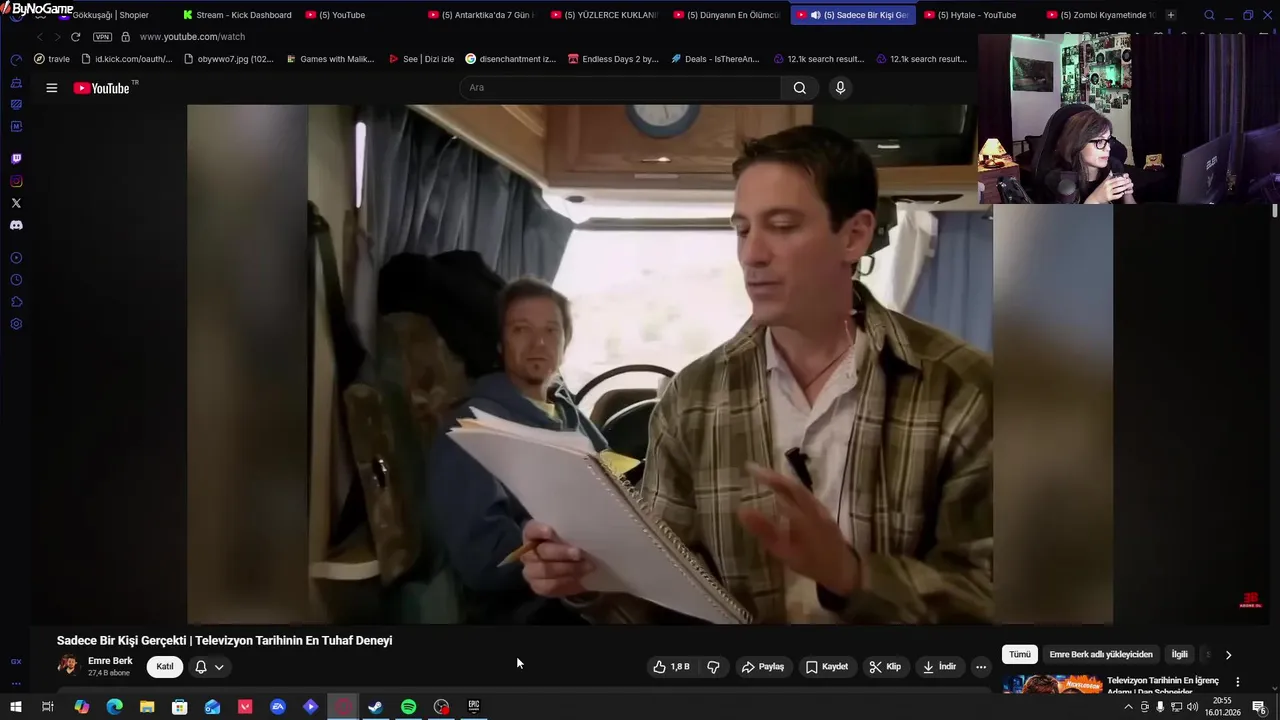Open the sidebar settings gear icon

[x=16, y=324]
